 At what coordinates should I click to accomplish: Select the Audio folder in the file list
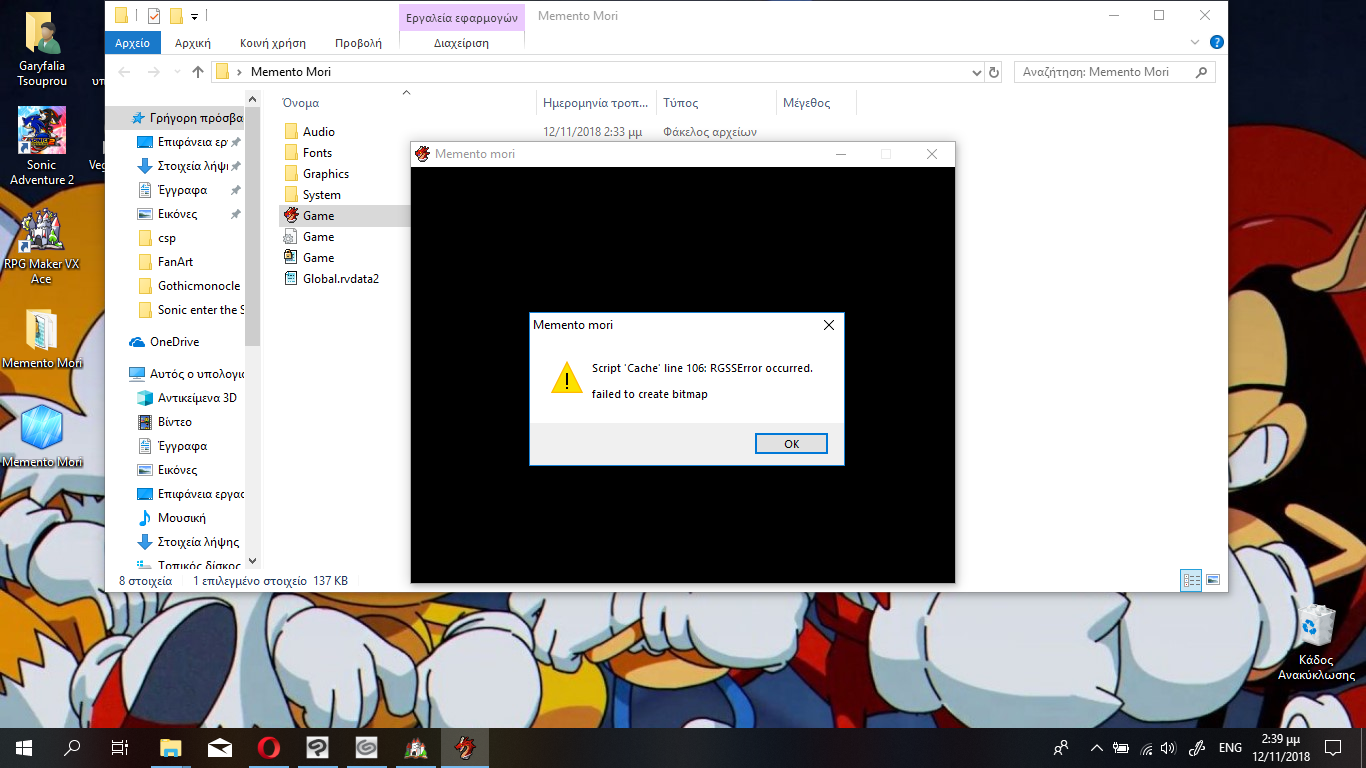coord(319,132)
